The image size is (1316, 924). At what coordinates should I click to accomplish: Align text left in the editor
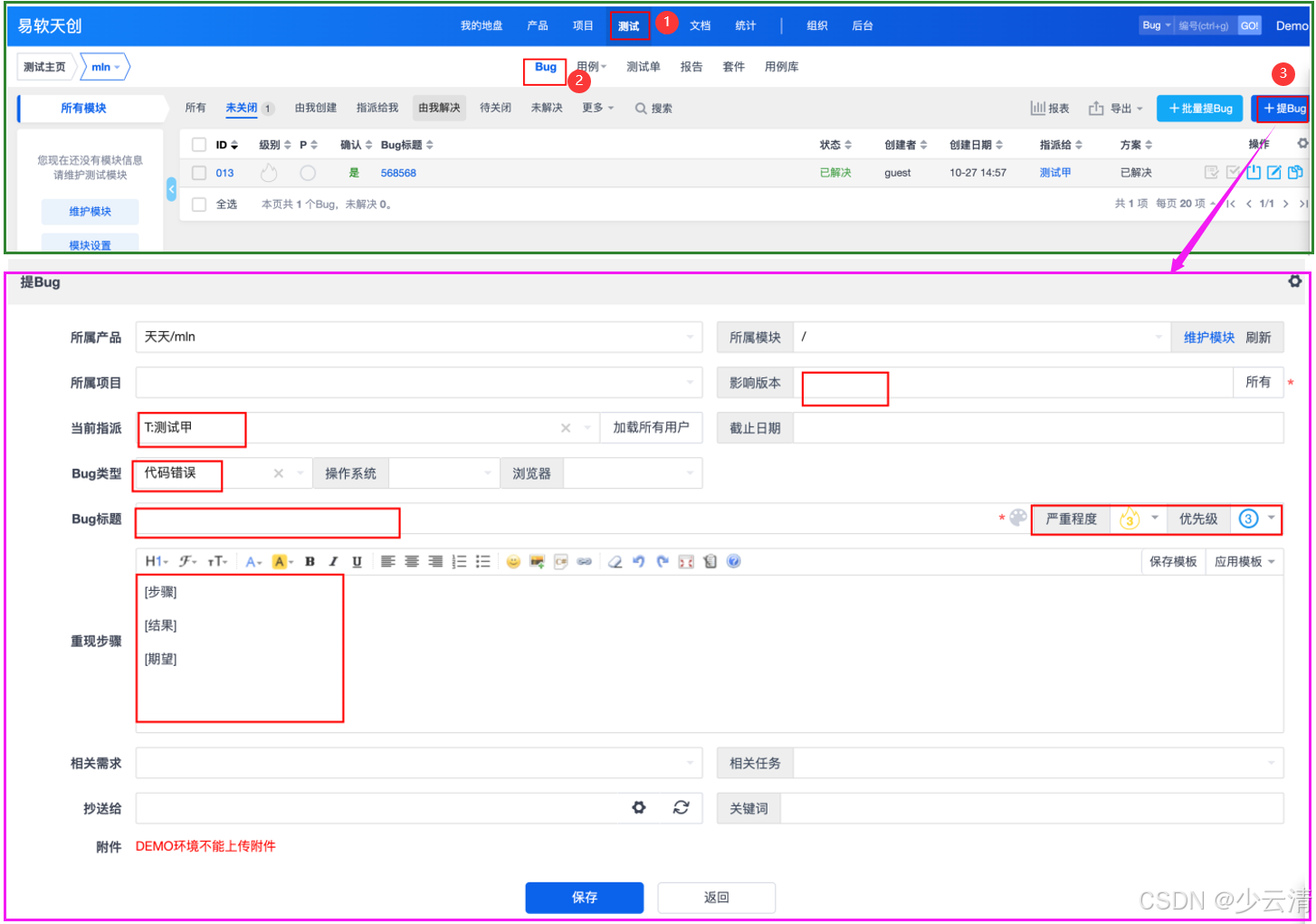[x=388, y=562]
